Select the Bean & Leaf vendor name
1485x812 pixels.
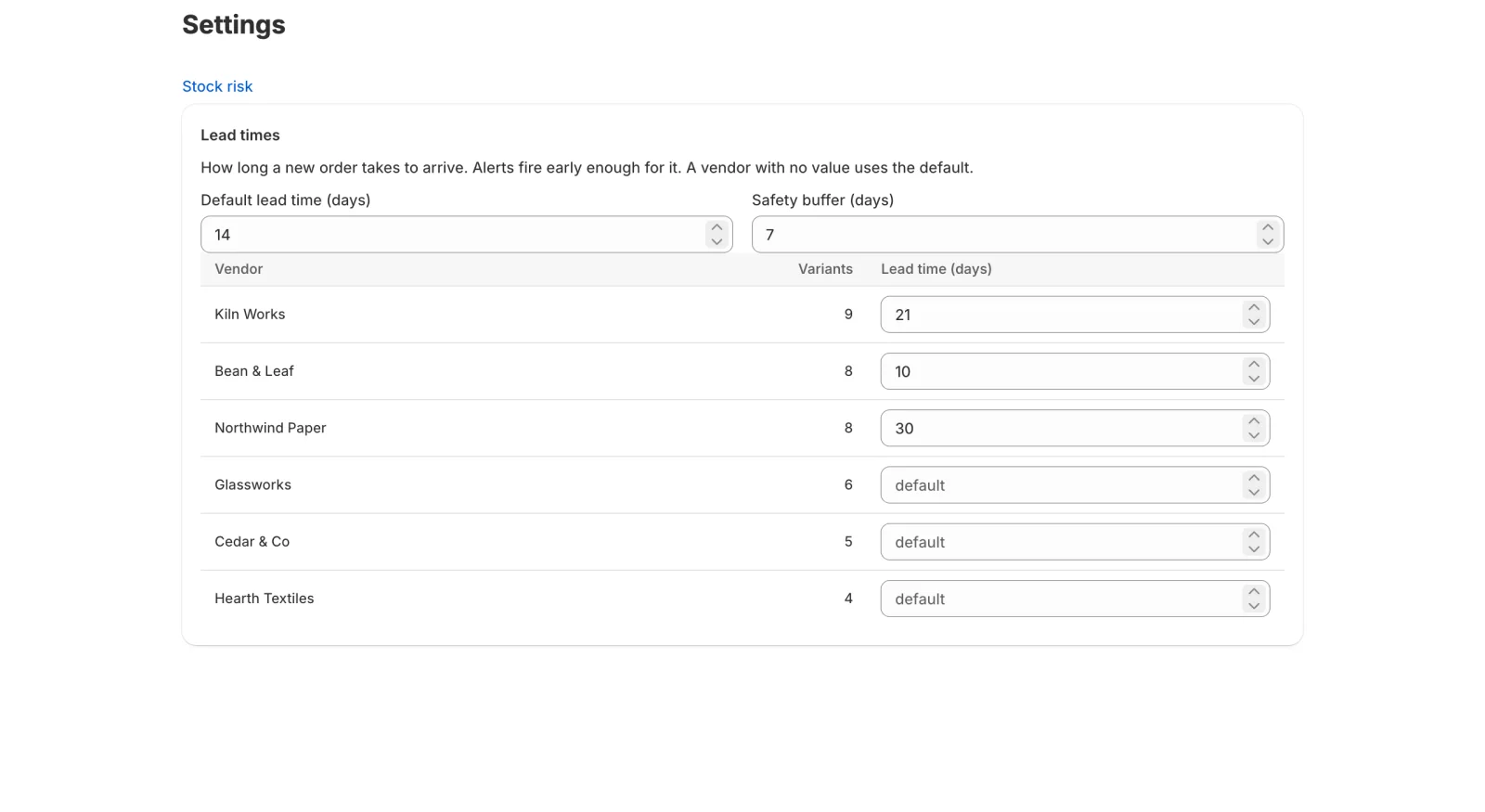pos(253,371)
